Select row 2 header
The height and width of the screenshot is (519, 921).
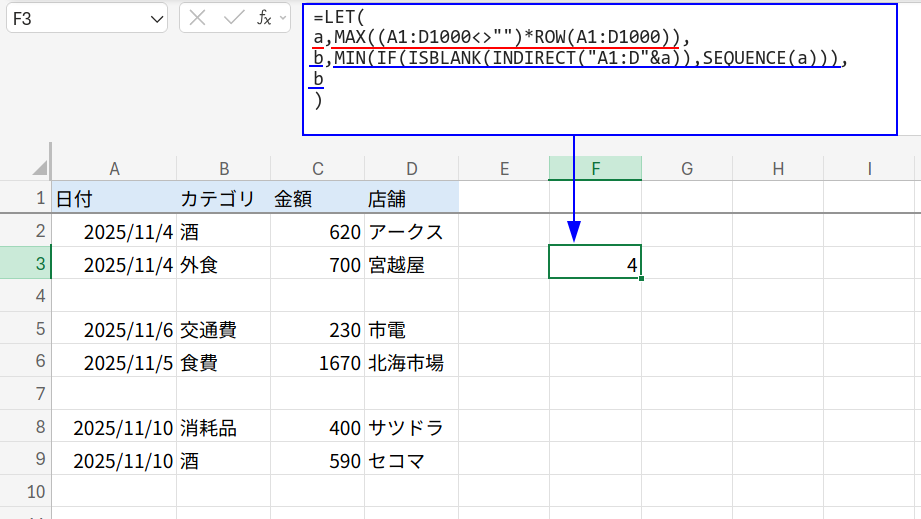pos(26,230)
